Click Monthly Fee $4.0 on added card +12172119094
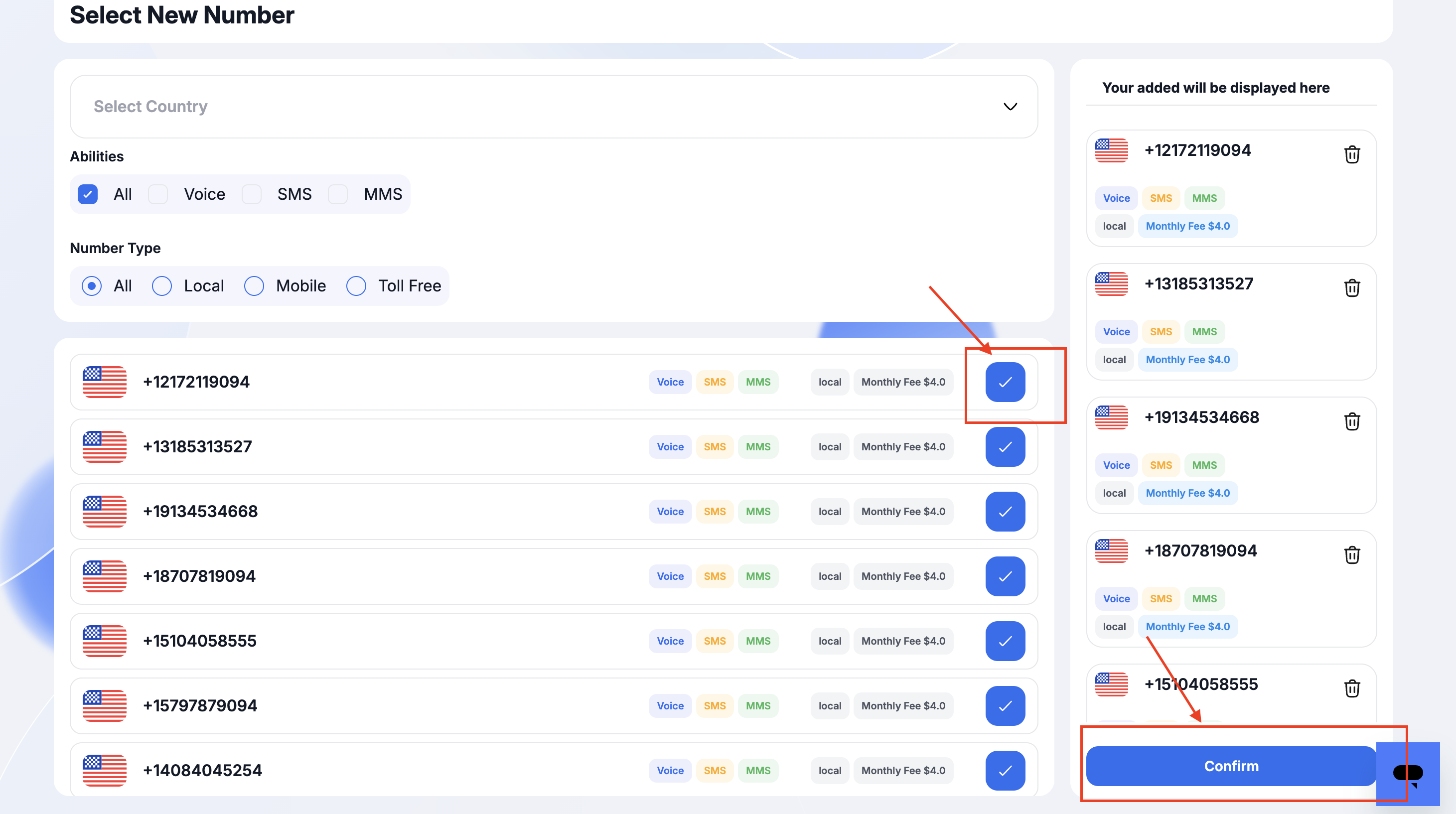The height and width of the screenshot is (814, 1456). click(1187, 226)
